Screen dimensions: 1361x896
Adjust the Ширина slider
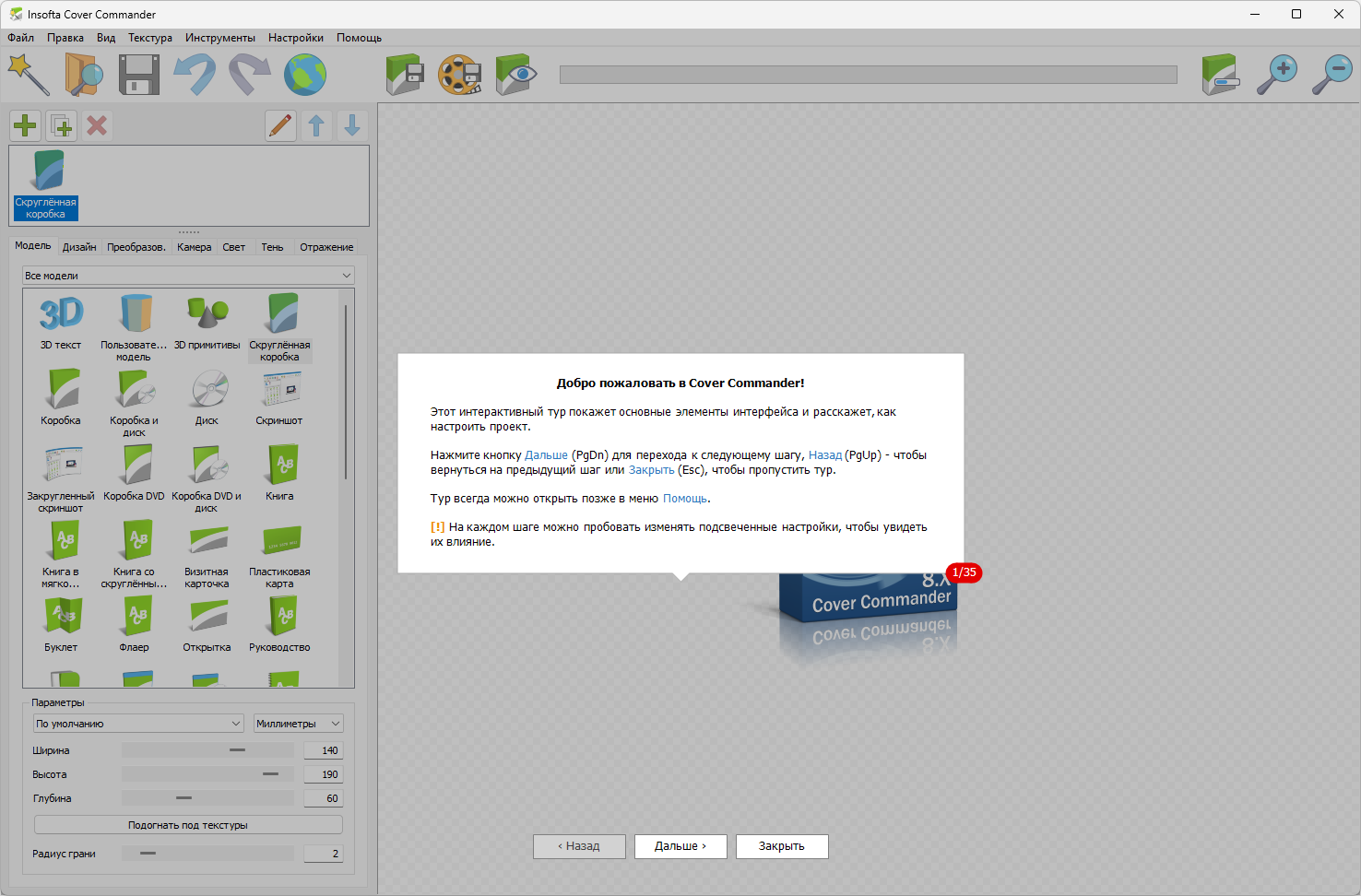[x=207, y=750]
